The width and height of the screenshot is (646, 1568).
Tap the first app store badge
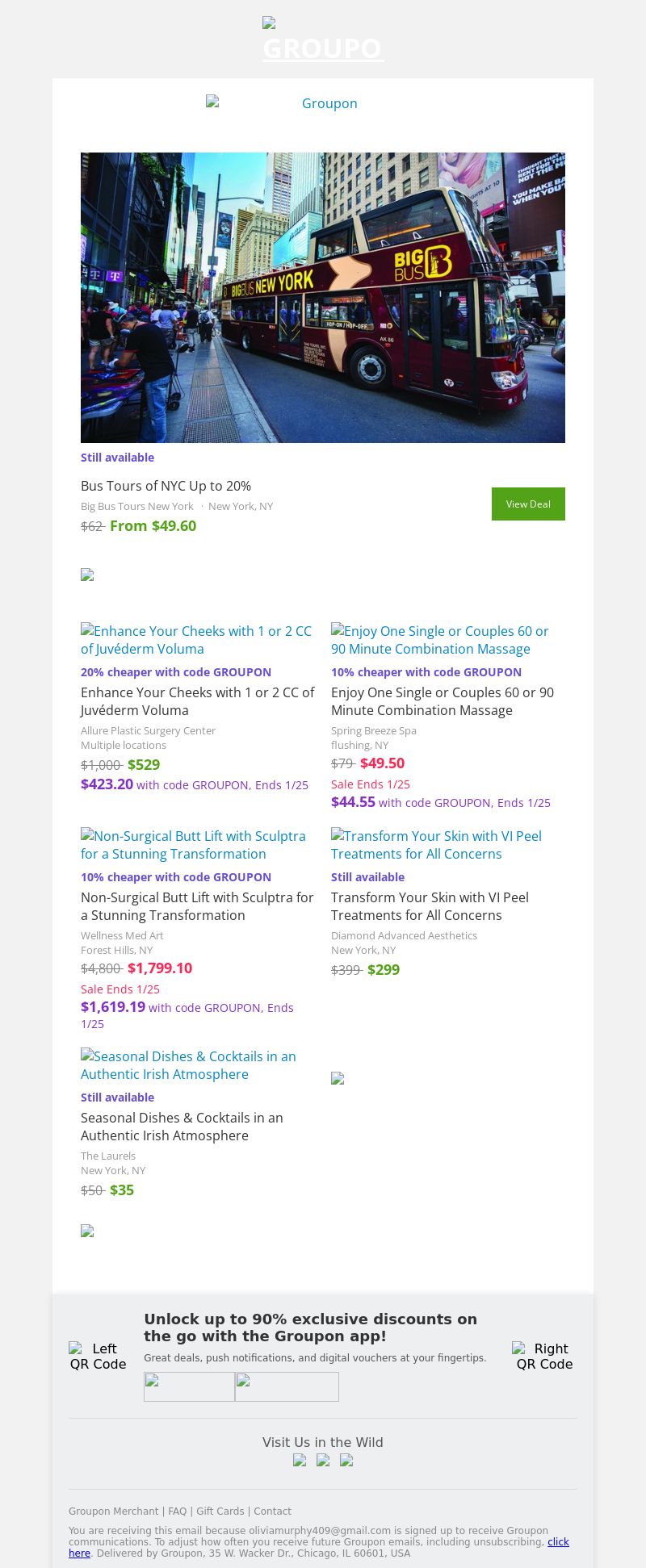click(189, 1386)
